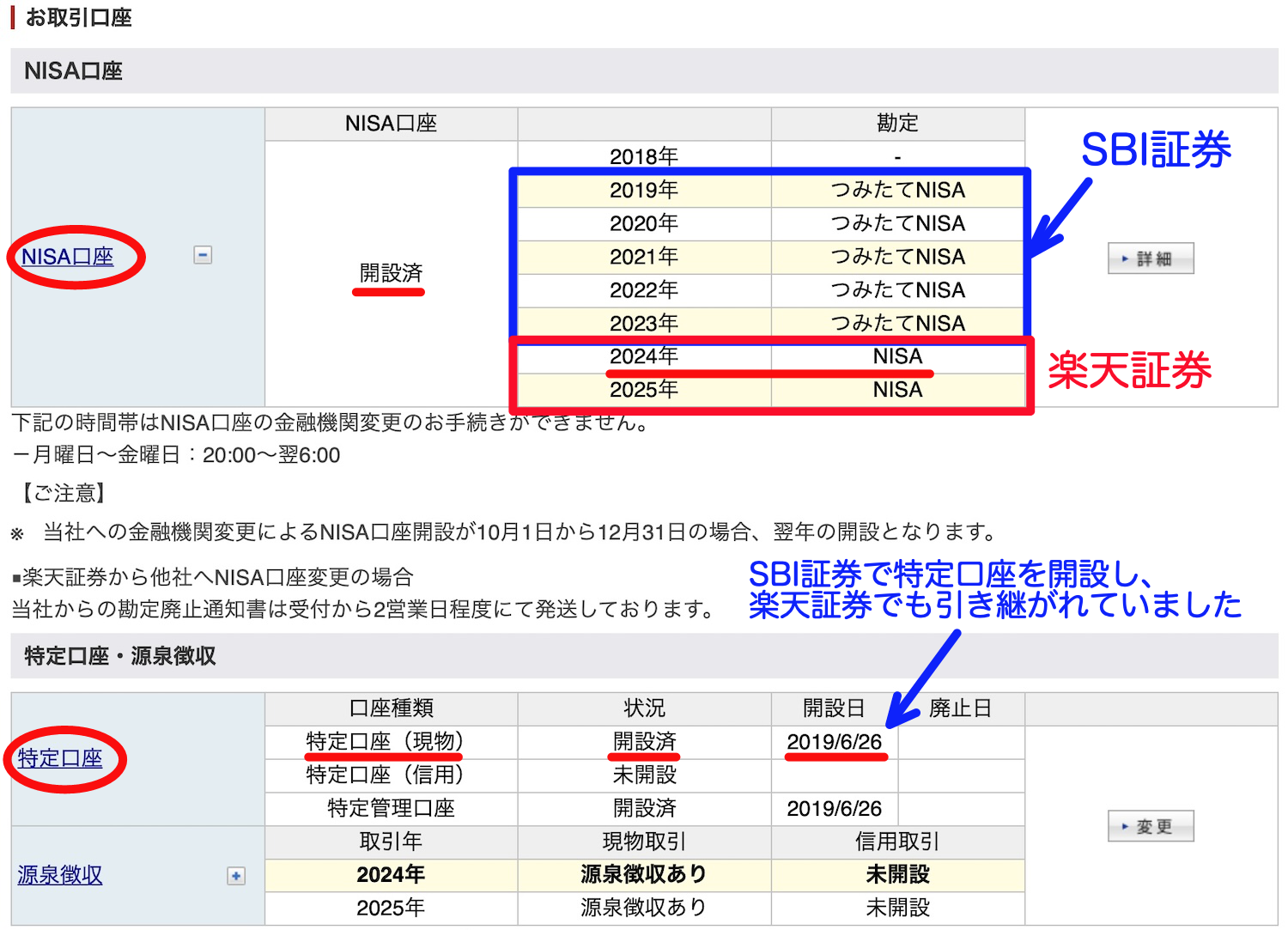The image size is (1288, 930).
Task: Click the 2023年 year cell
Action: 644,324
